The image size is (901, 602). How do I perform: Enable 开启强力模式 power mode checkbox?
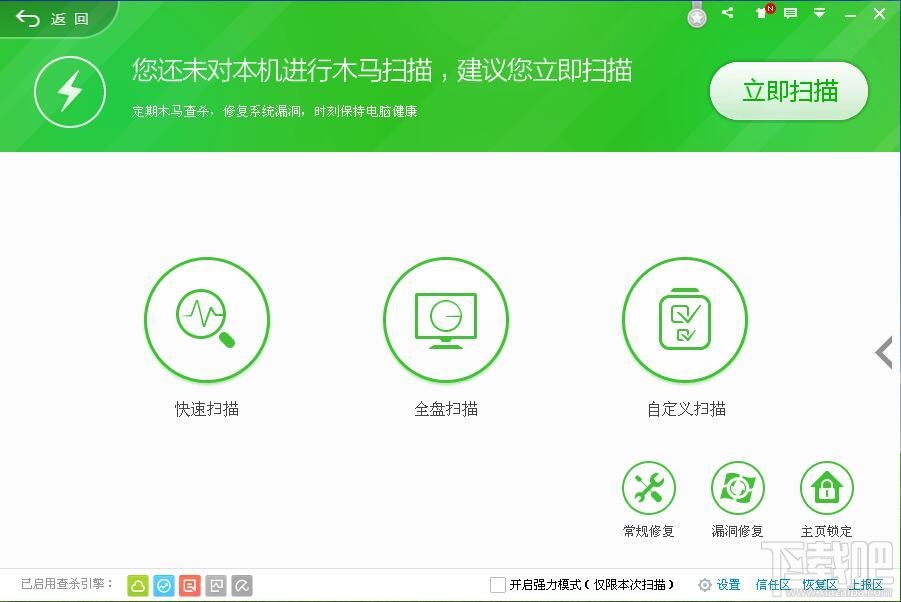tap(497, 585)
